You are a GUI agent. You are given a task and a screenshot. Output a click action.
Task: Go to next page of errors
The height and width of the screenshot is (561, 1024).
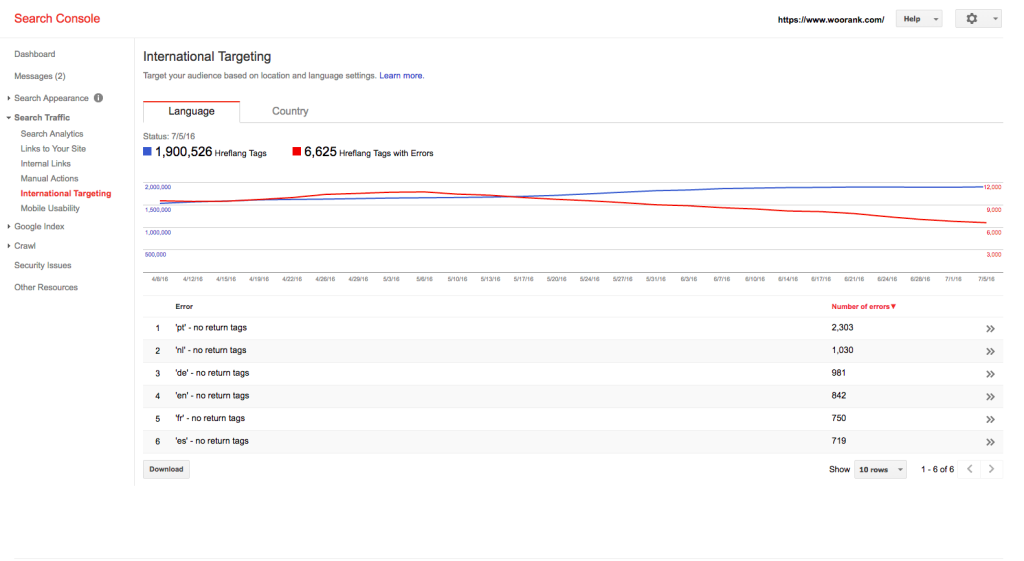pyautogui.click(x=991, y=469)
